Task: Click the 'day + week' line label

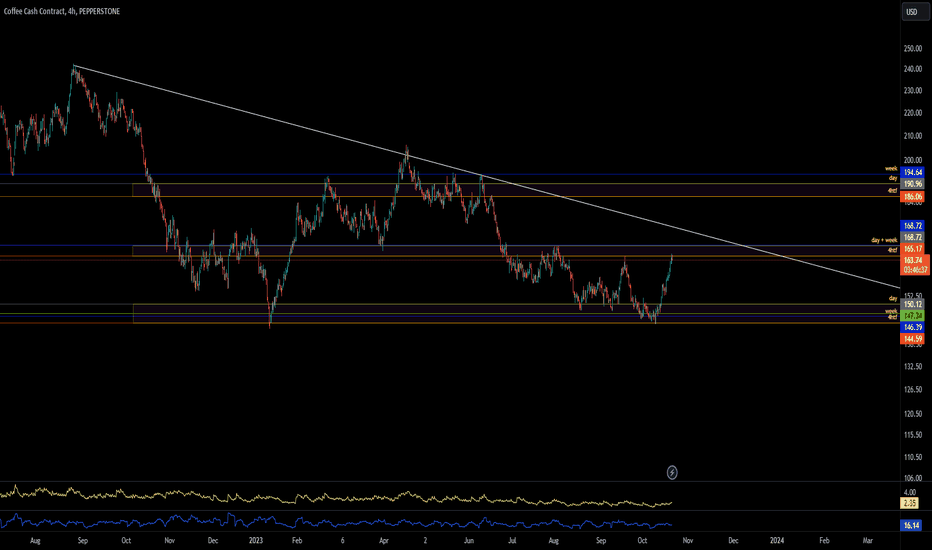Action: [884, 240]
